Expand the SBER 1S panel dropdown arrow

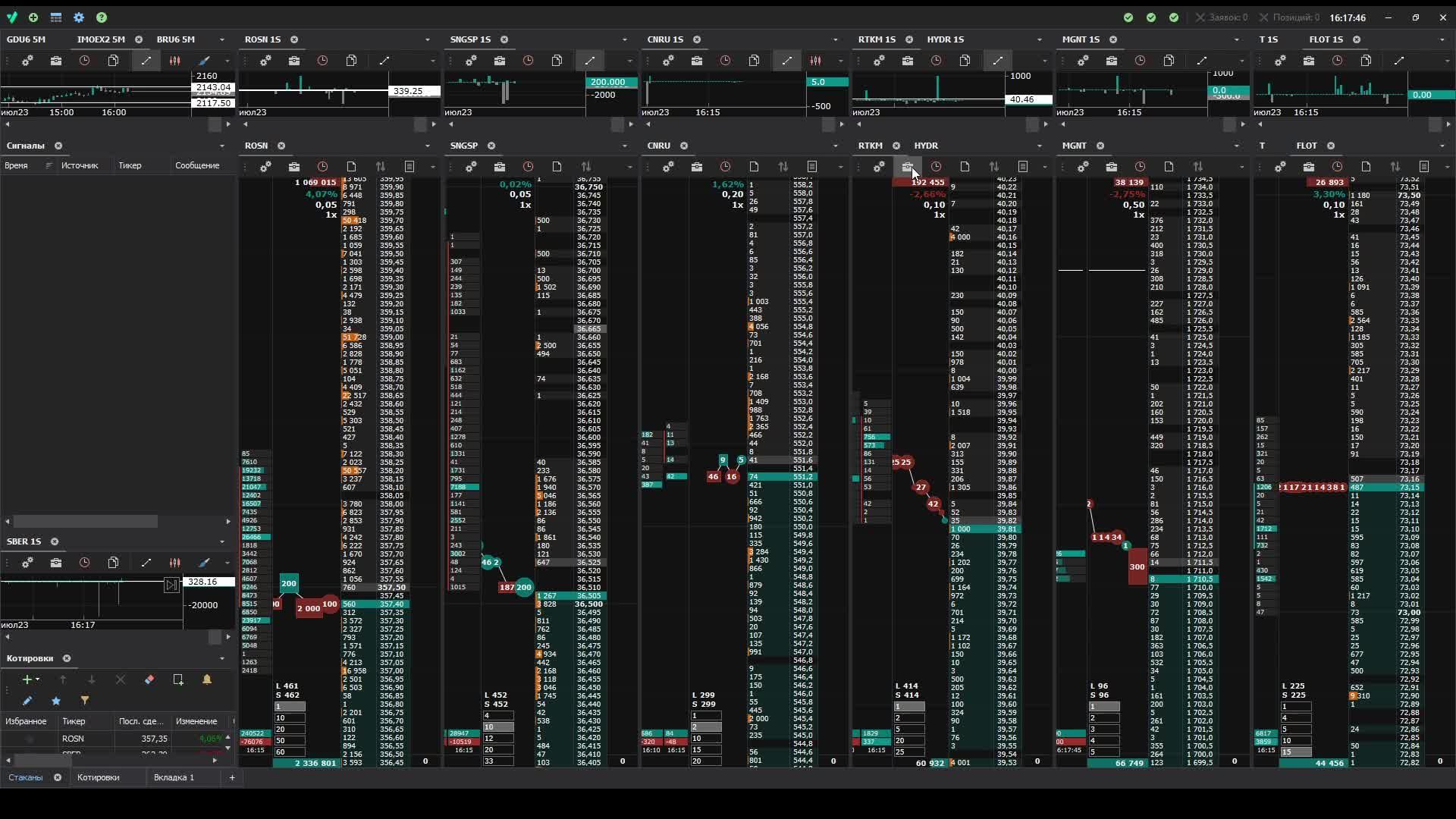[222, 541]
